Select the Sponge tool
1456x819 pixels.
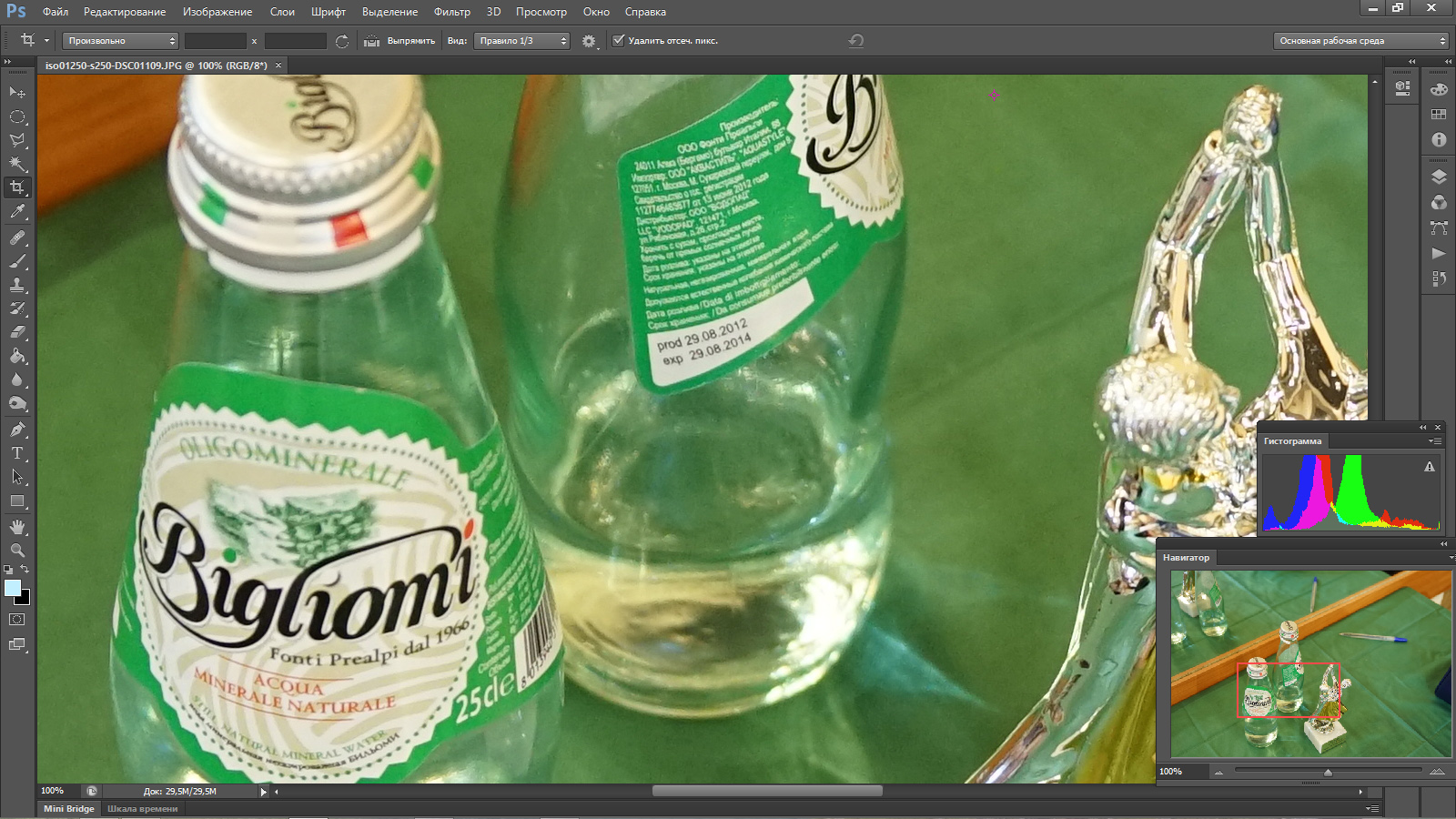(17, 403)
